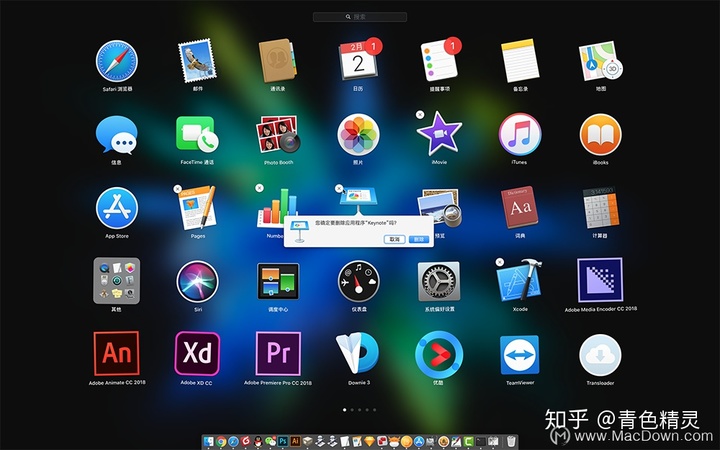Open iTunes
This screenshot has height=450, width=720.
[520, 135]
